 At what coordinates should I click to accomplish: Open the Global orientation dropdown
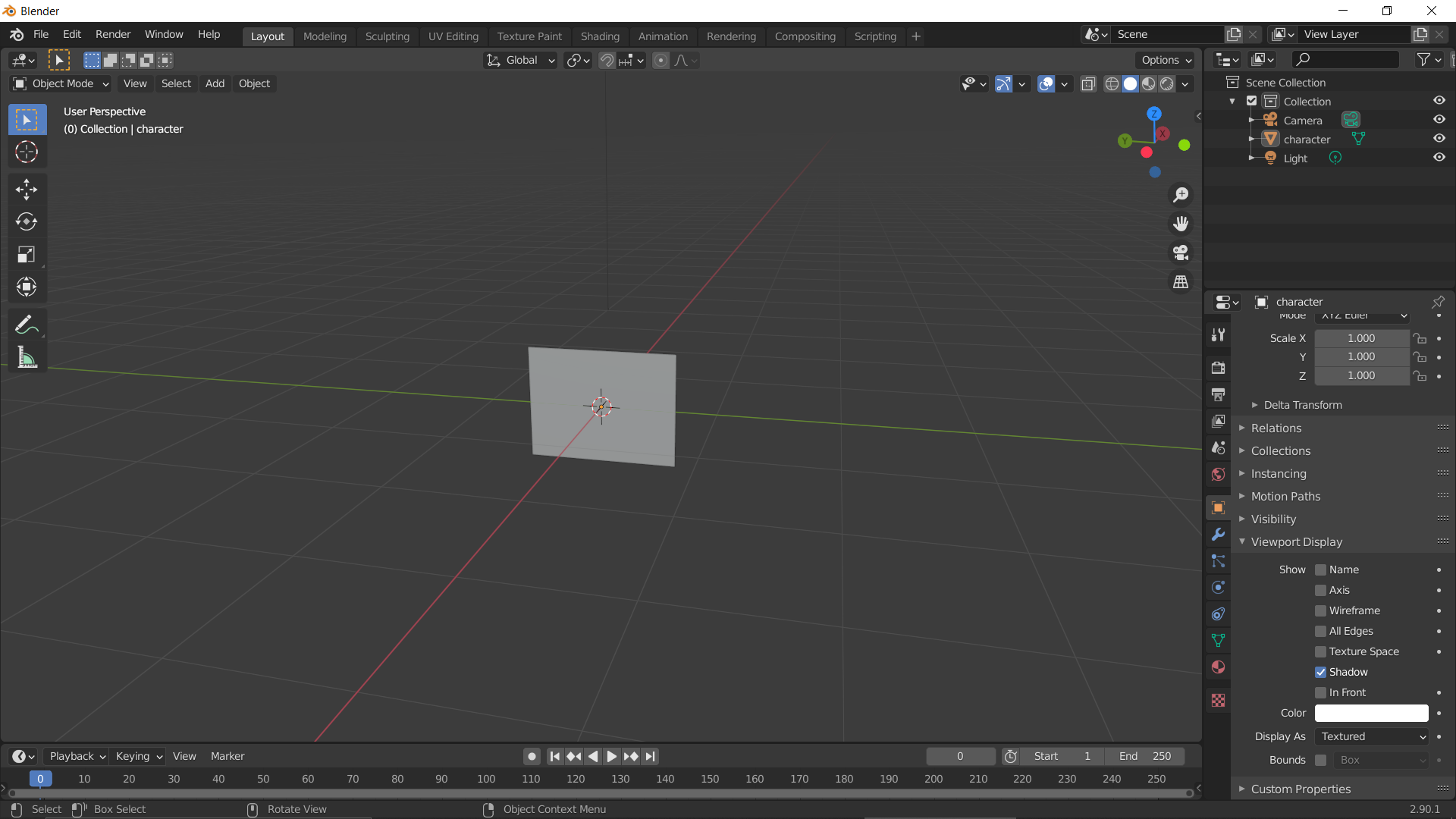[520, 60]
